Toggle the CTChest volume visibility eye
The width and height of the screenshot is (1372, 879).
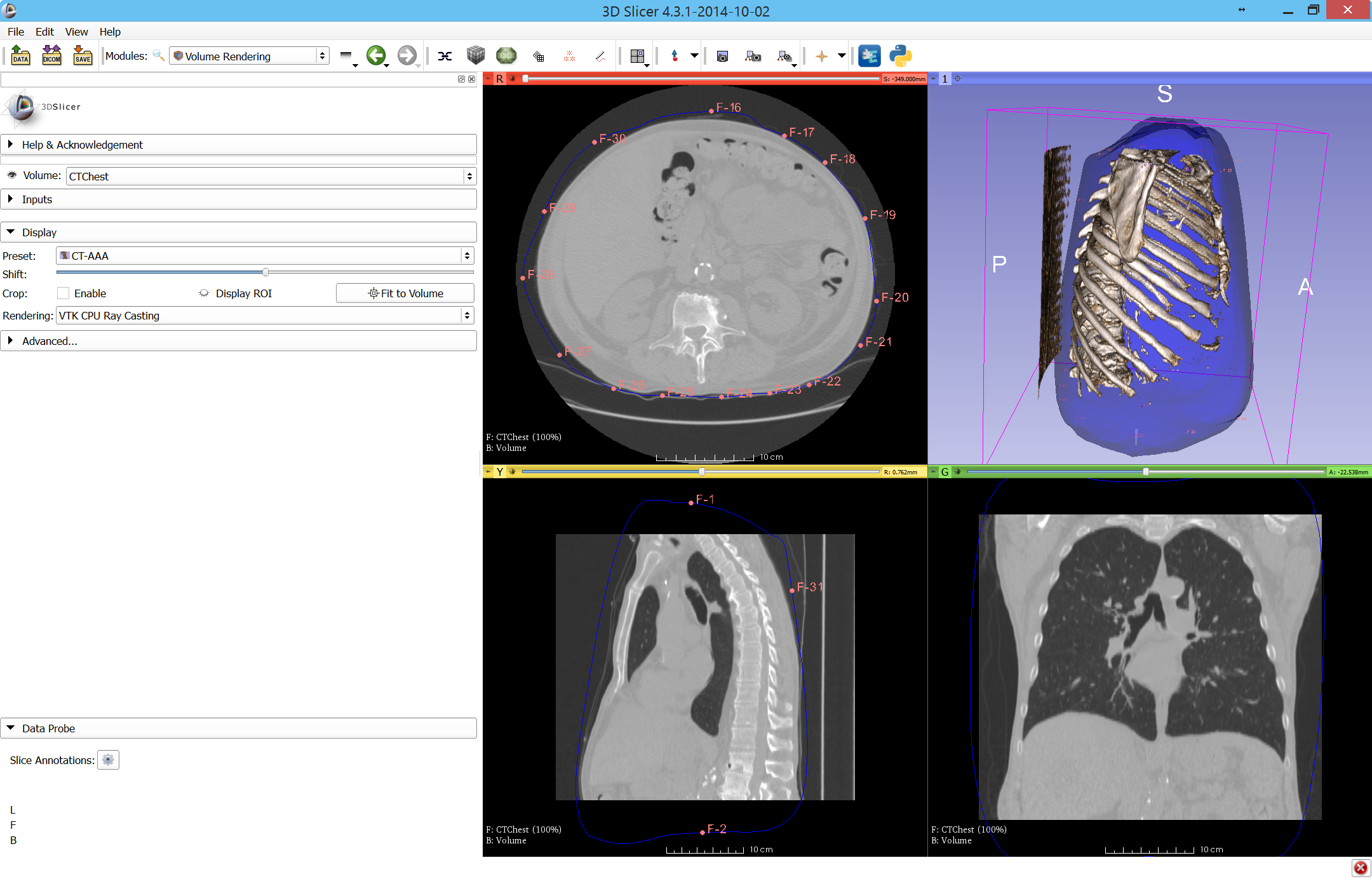(x=12, y=175)
